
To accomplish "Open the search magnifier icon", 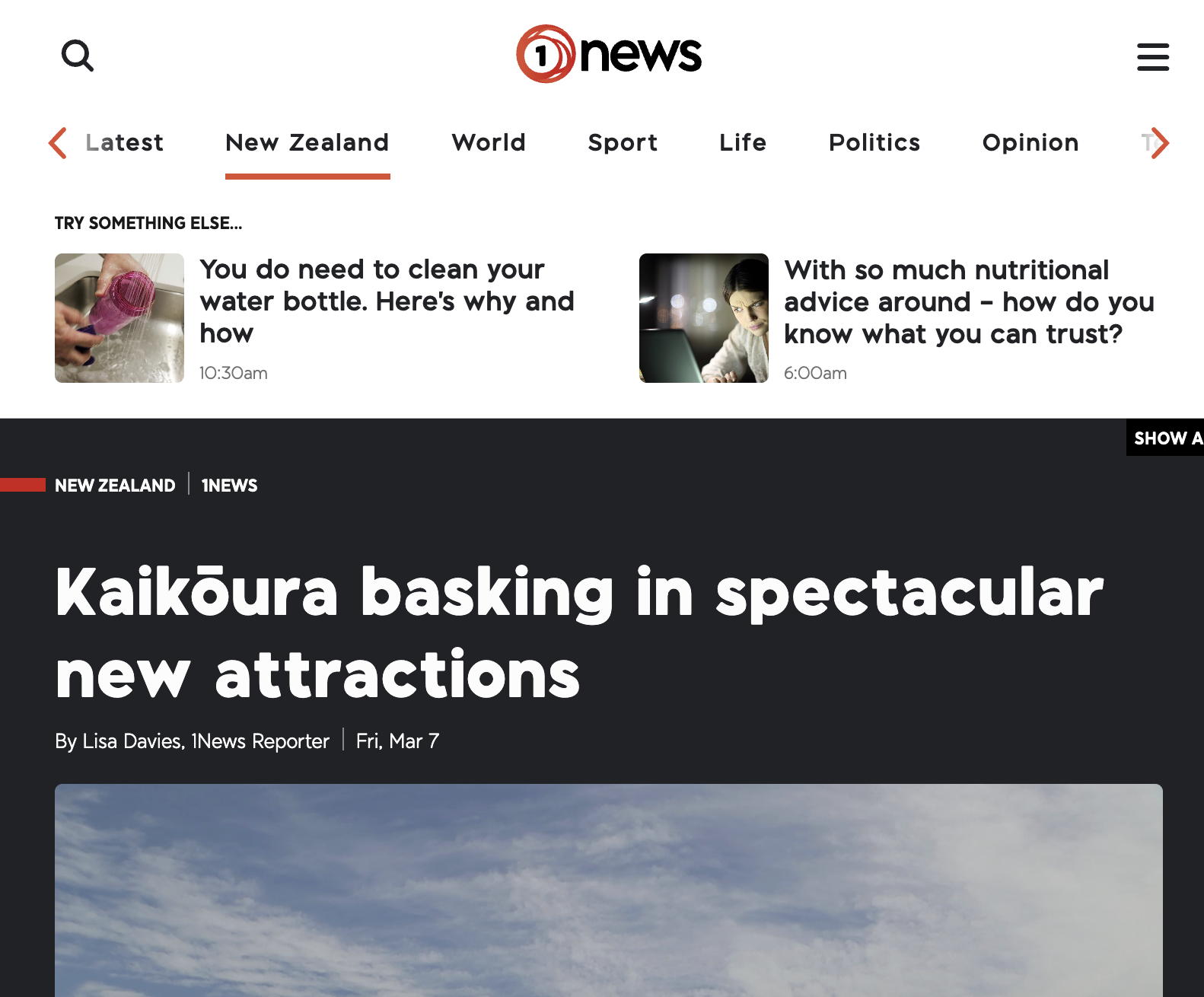I will pyautogui.click(x=78, y=56).
